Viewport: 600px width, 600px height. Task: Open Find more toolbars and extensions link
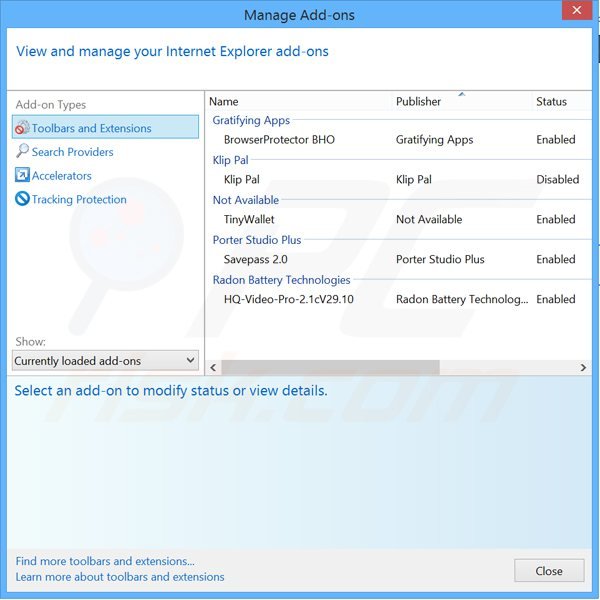click(x=105, y=561)
